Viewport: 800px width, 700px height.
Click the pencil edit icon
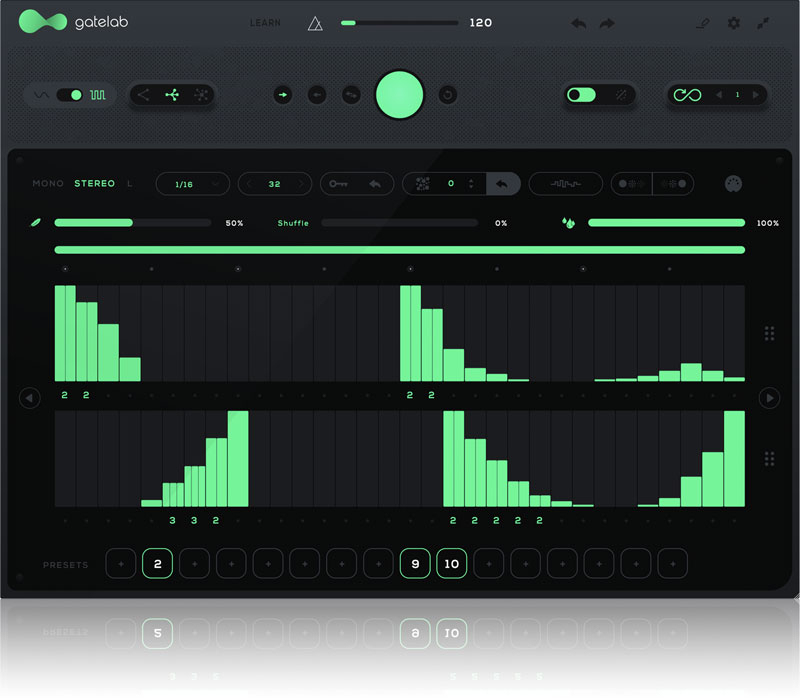[x=702, y=23]
